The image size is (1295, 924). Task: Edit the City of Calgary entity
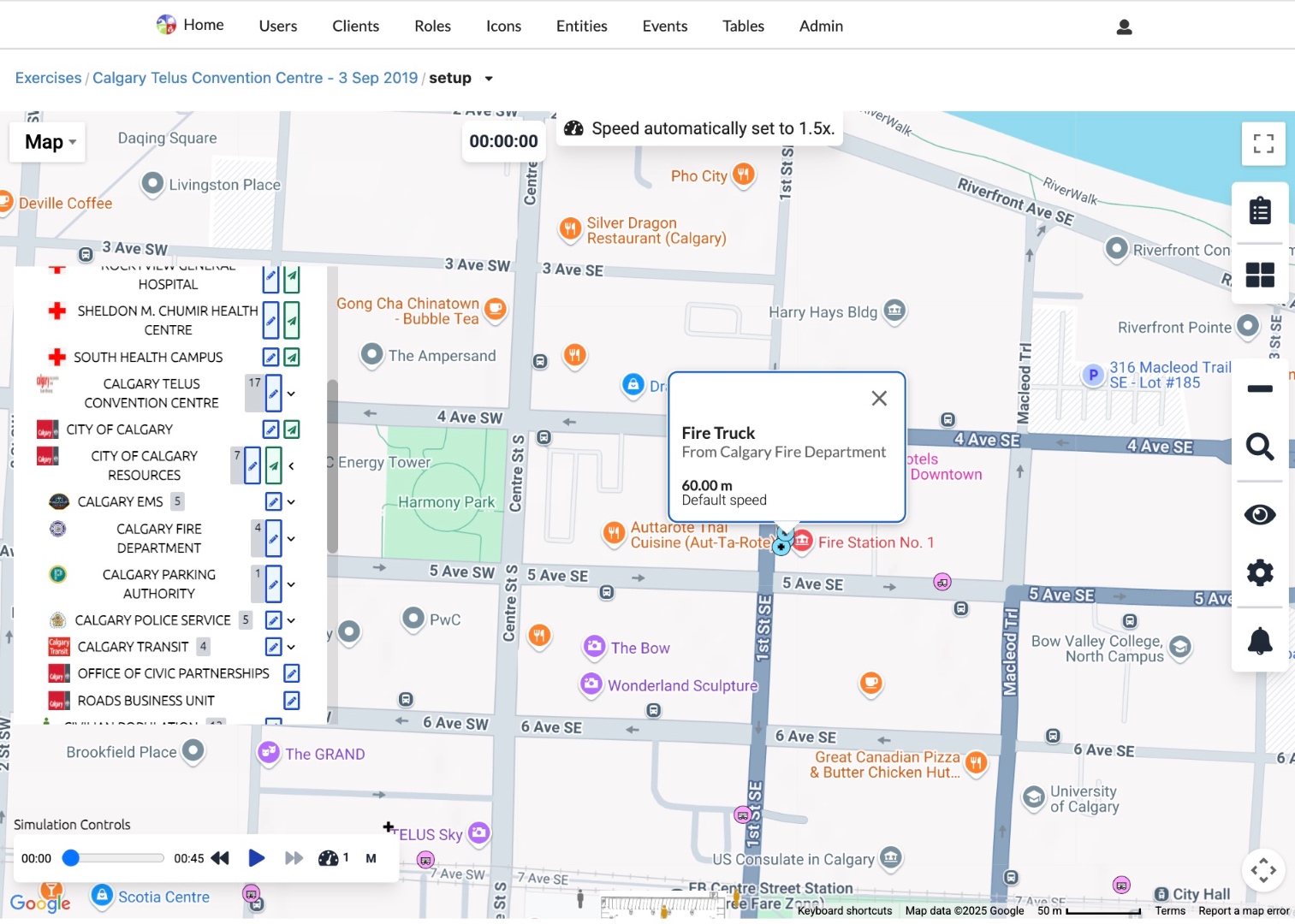pyautogui.click(x=270, y=429)
